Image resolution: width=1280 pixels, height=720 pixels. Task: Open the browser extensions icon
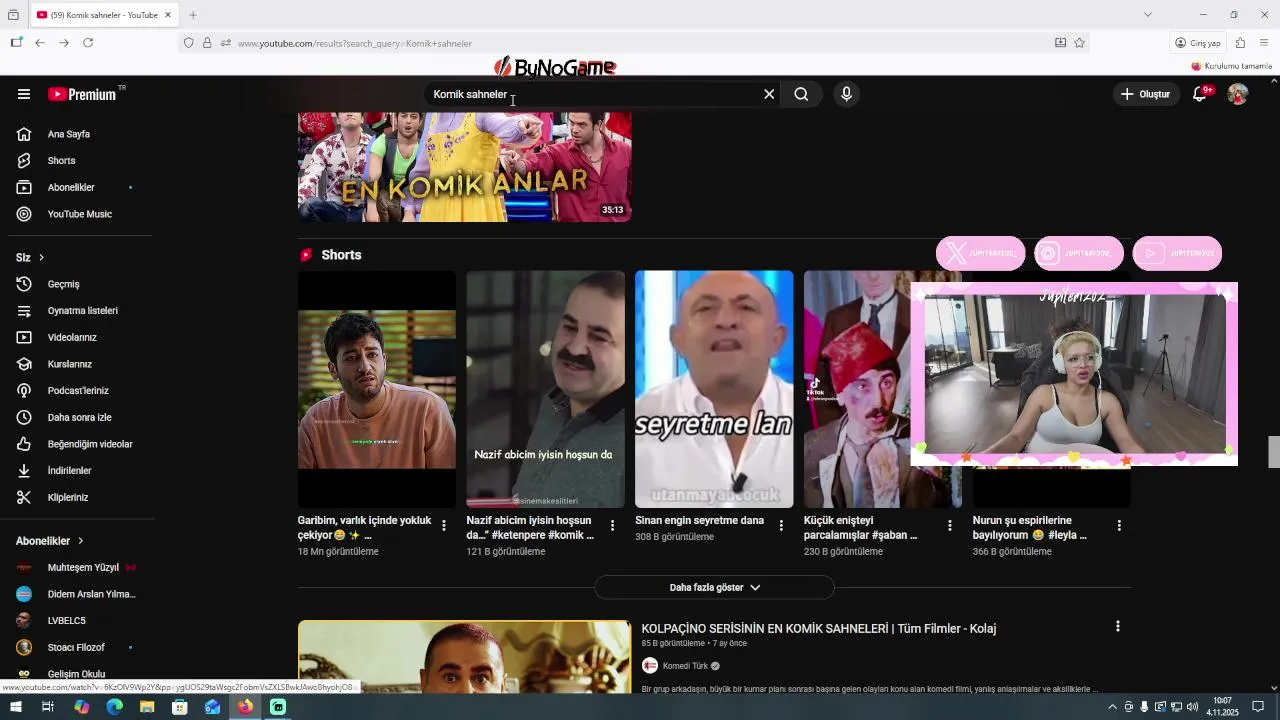pyautogui.click(x=1240, y=43)
